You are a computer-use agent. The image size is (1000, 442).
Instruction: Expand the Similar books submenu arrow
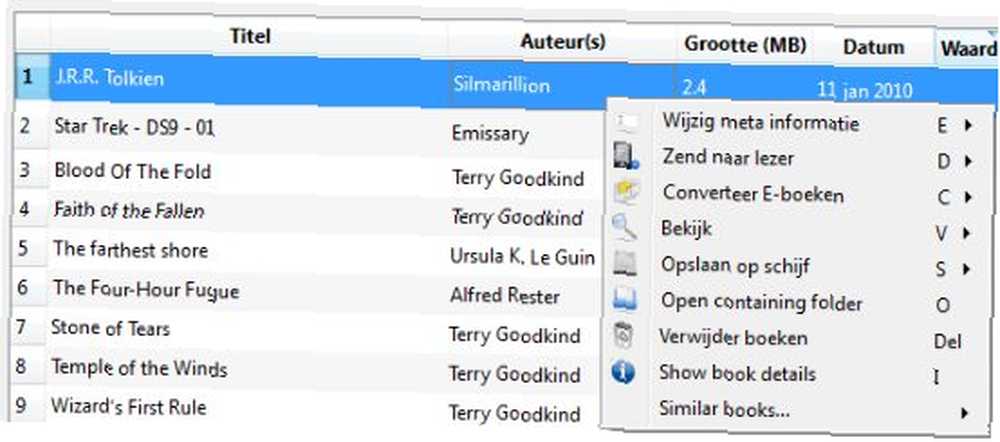point(964,413)
